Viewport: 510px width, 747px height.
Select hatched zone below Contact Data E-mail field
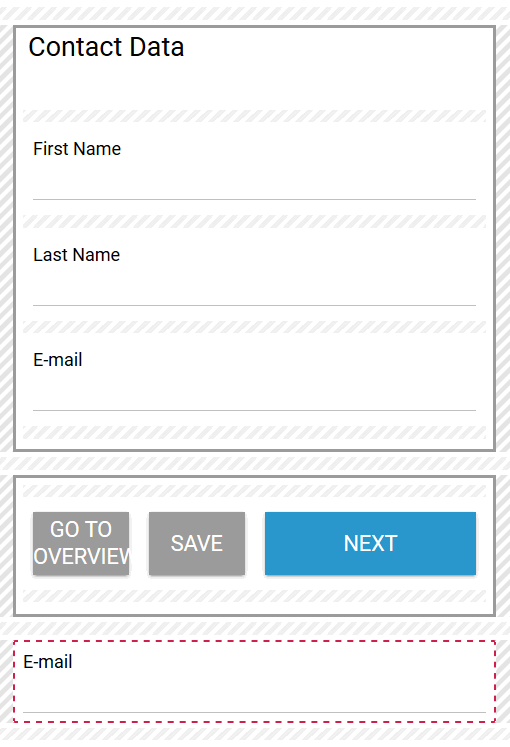click(x=254, y=432)
